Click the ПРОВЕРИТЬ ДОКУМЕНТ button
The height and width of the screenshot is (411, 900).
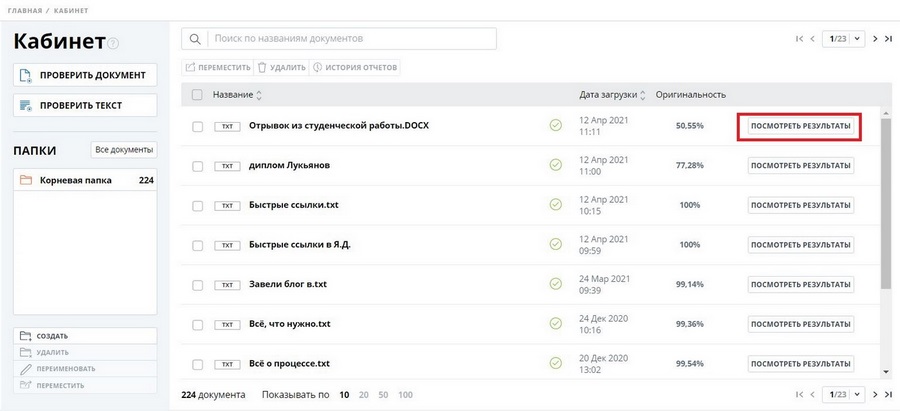point(85,75)
